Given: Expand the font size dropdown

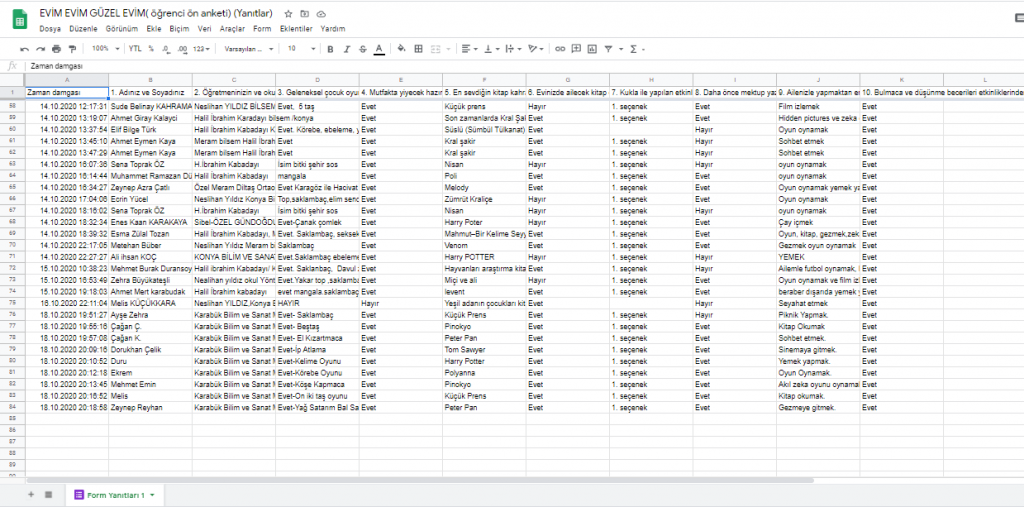Looking at the screenshot, I should point(299,48).
